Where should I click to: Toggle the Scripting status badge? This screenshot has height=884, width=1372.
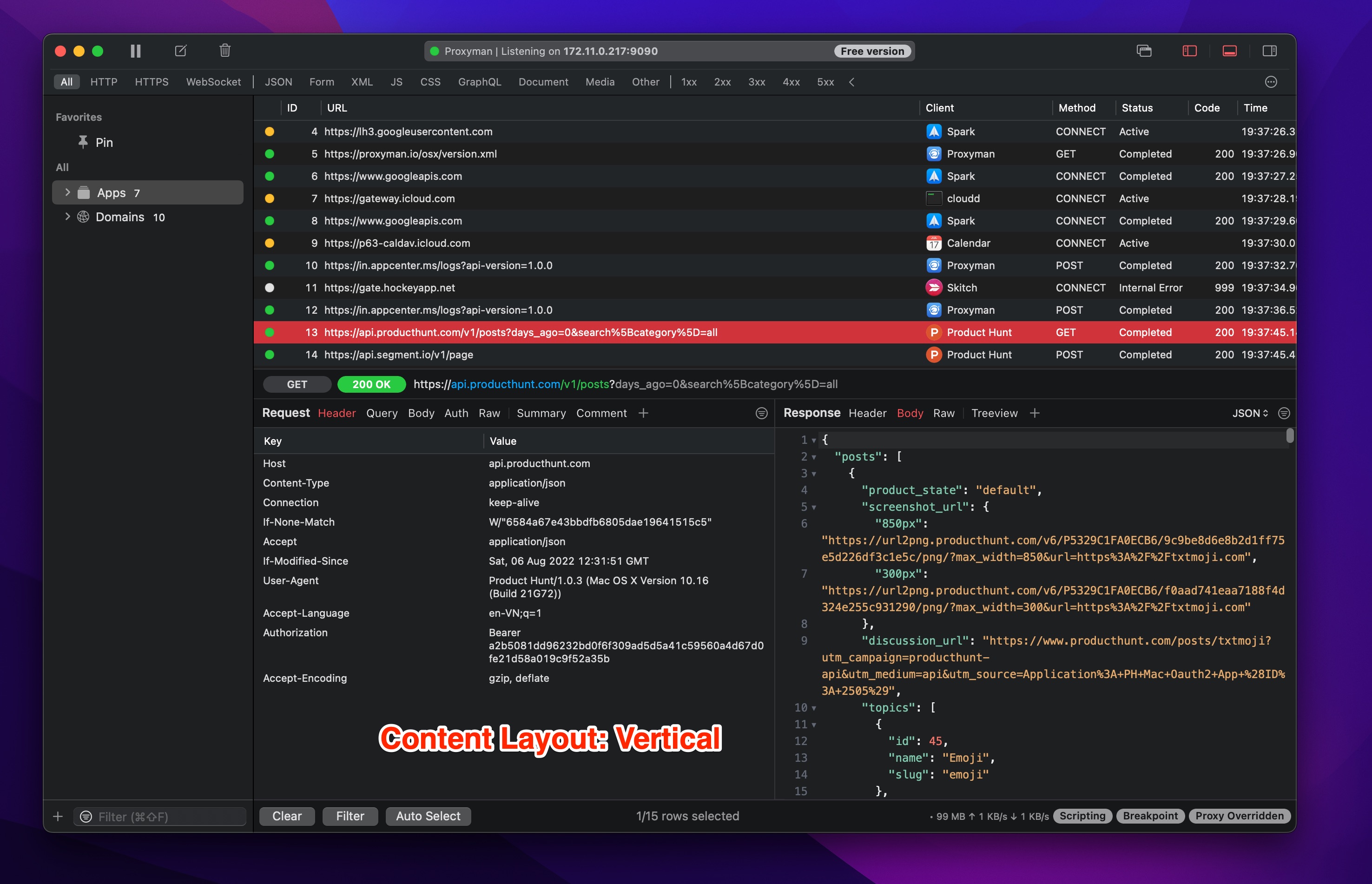(1082, 816)
